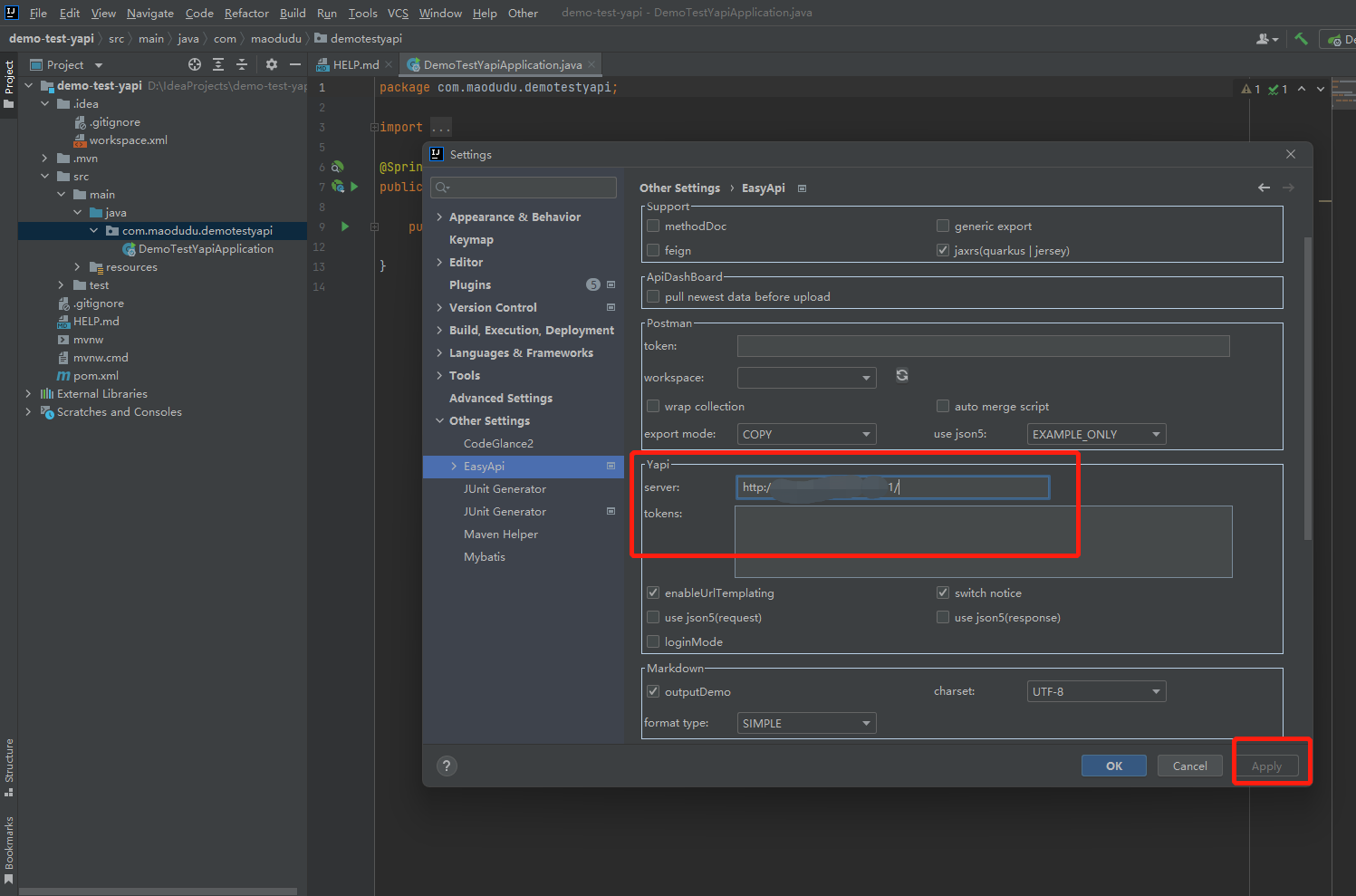This screenshot has height=896, width=1356.
Task: Open the charset UTF-8 dropdown
Action: click(1096, 691)
